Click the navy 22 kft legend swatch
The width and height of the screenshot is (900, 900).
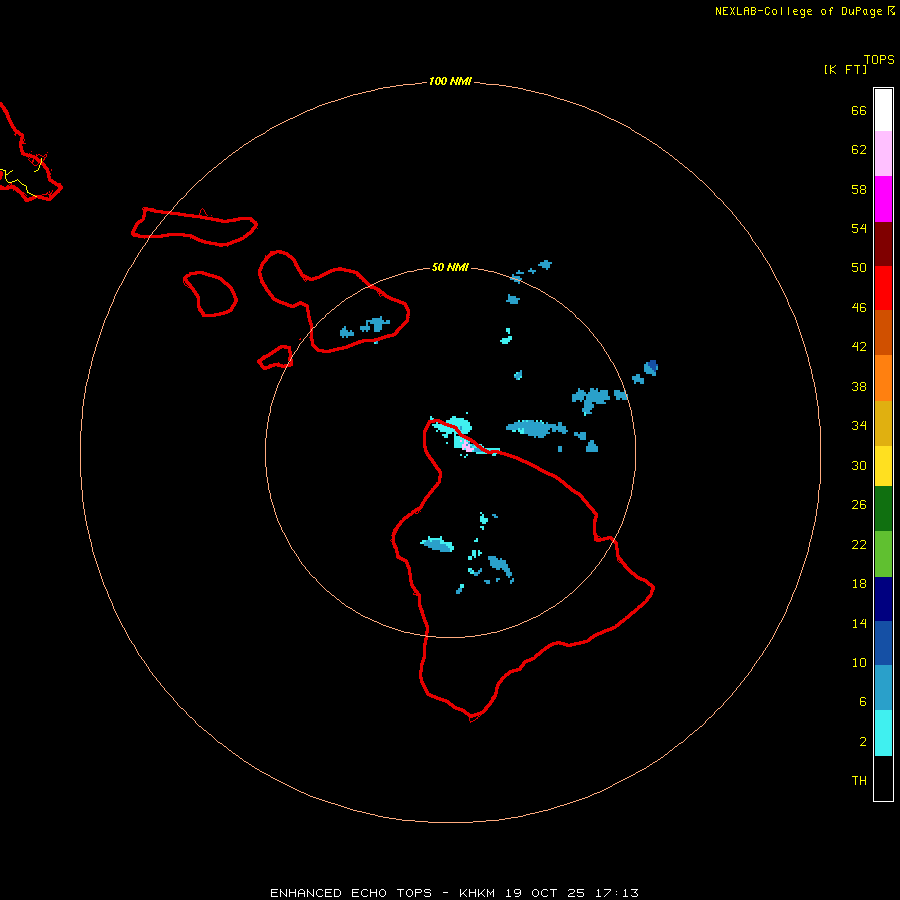click(x=883, y=599)
